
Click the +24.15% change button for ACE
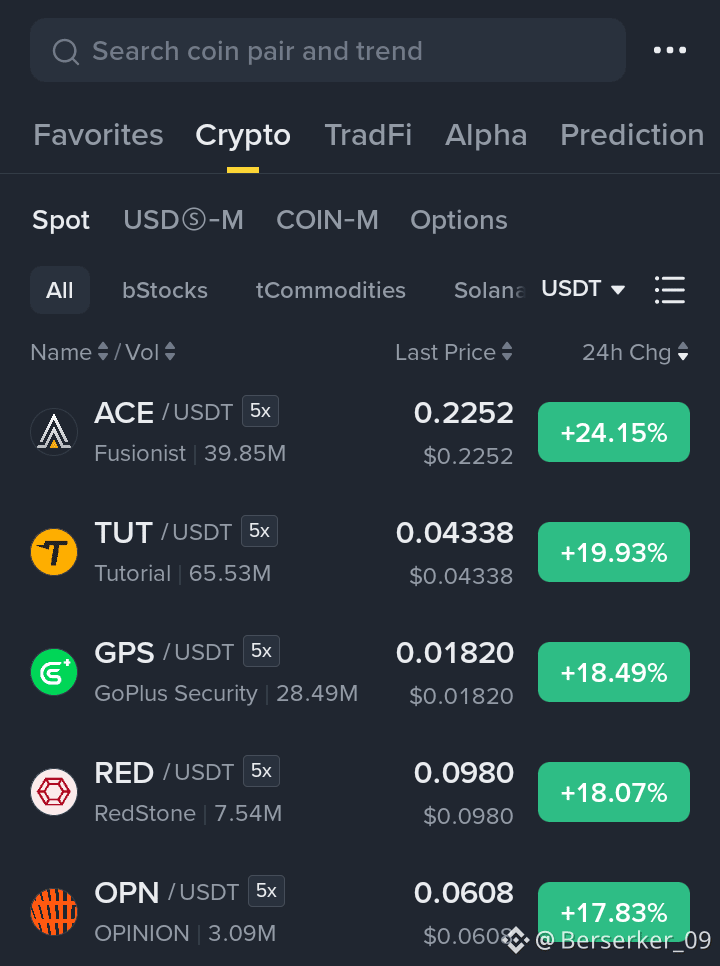[x=613, y=432]
